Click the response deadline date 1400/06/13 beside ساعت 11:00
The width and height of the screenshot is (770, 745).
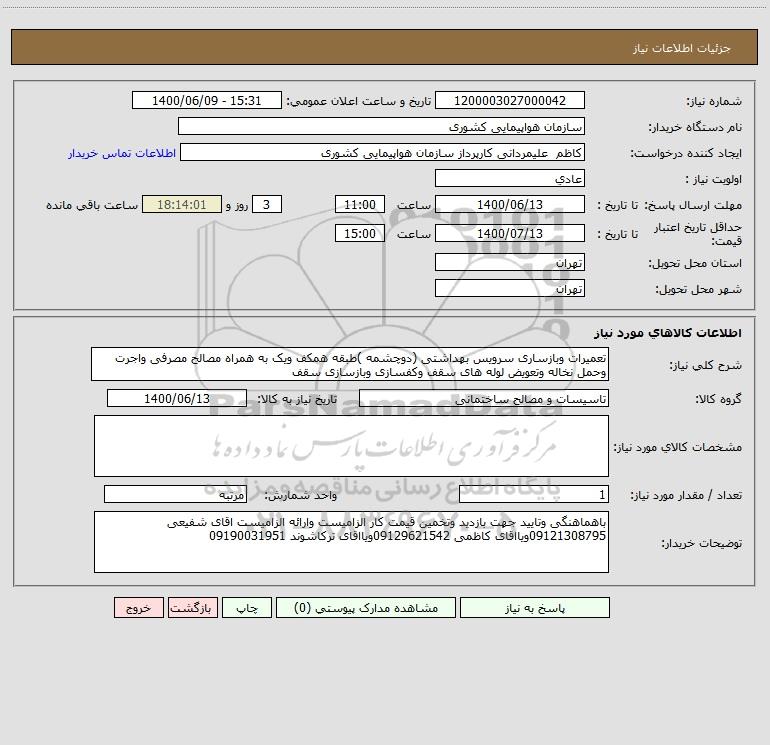510,204
